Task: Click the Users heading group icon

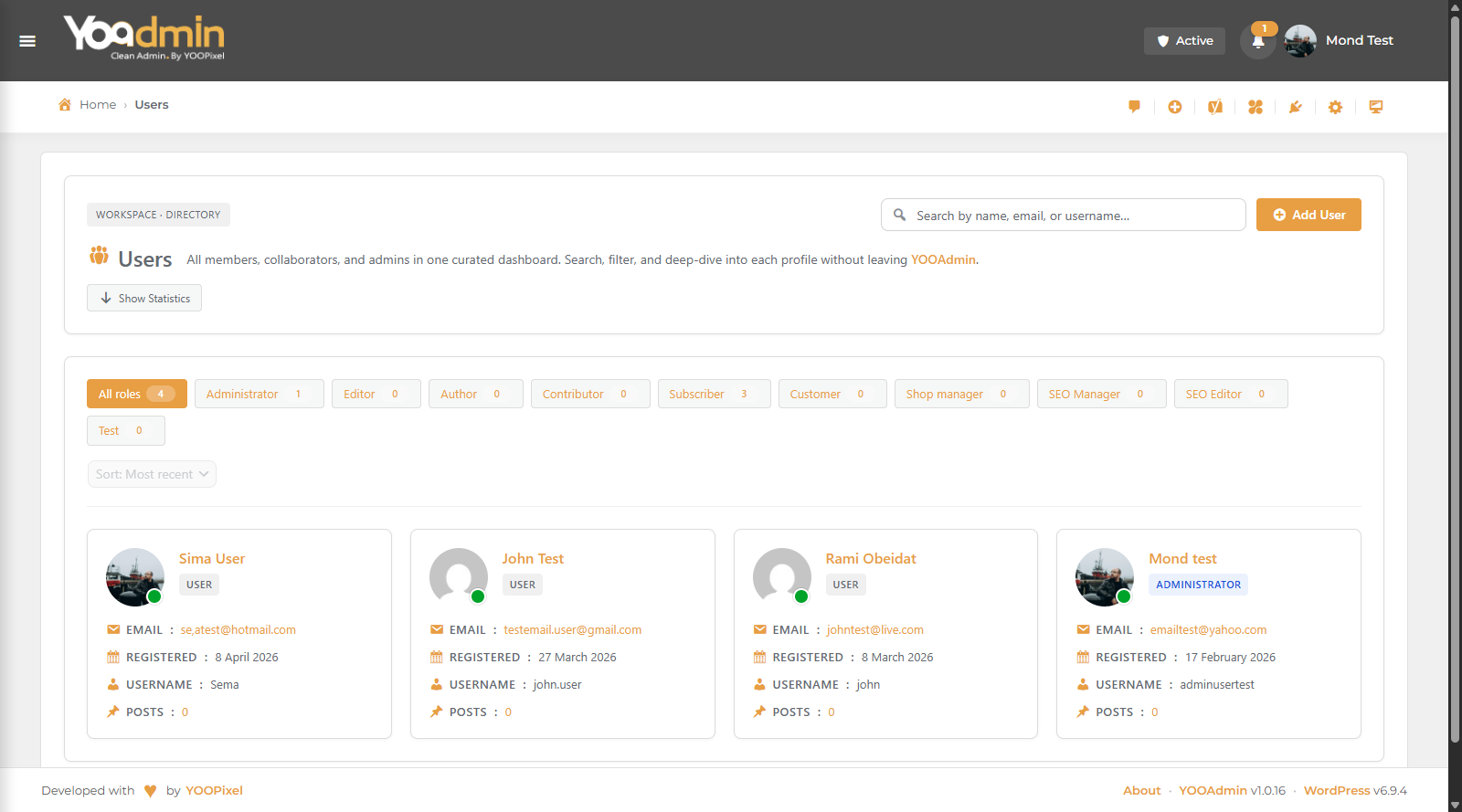Action: point(99,256)
